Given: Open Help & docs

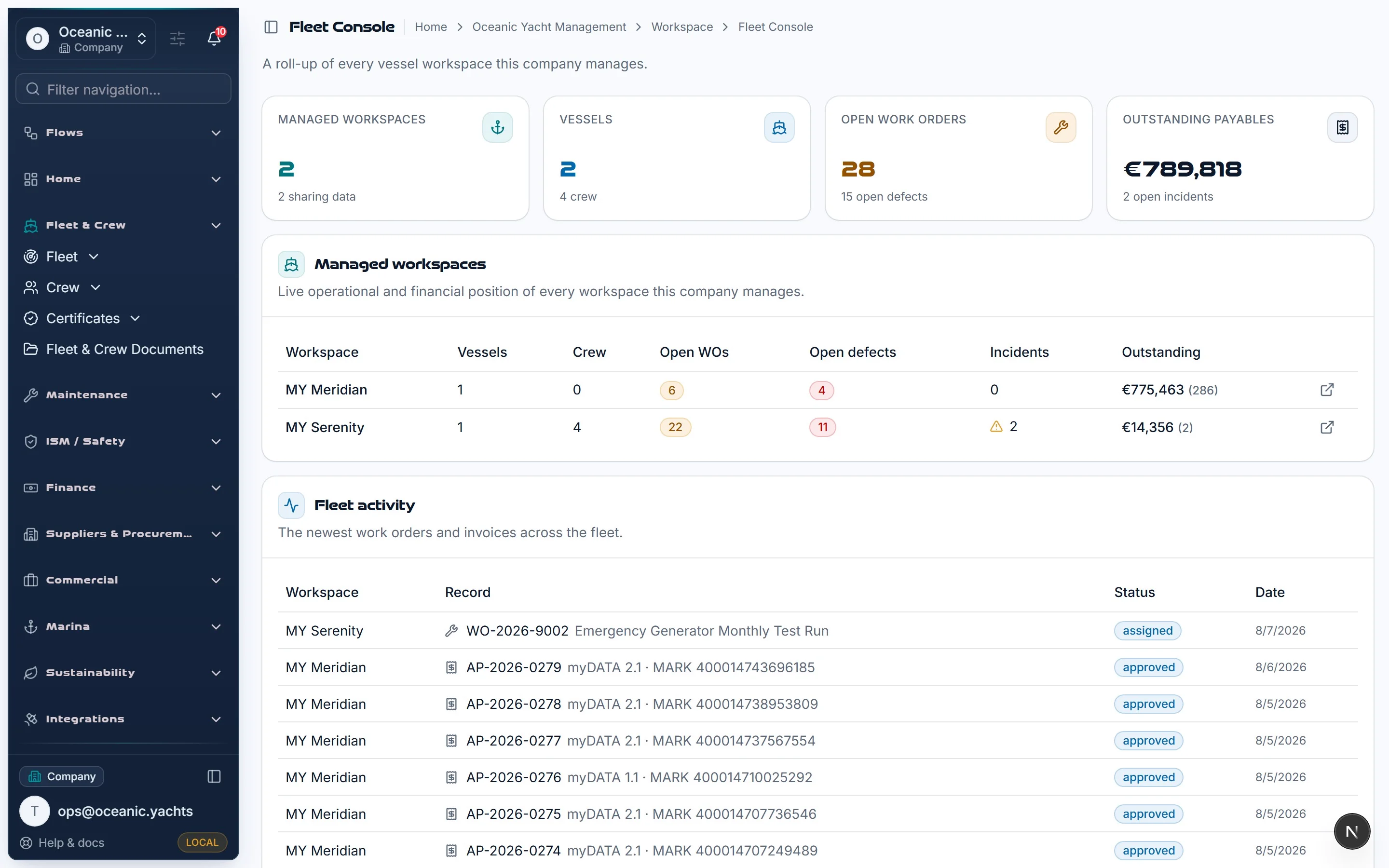Looking at the screenshot, I should [63, 843].
